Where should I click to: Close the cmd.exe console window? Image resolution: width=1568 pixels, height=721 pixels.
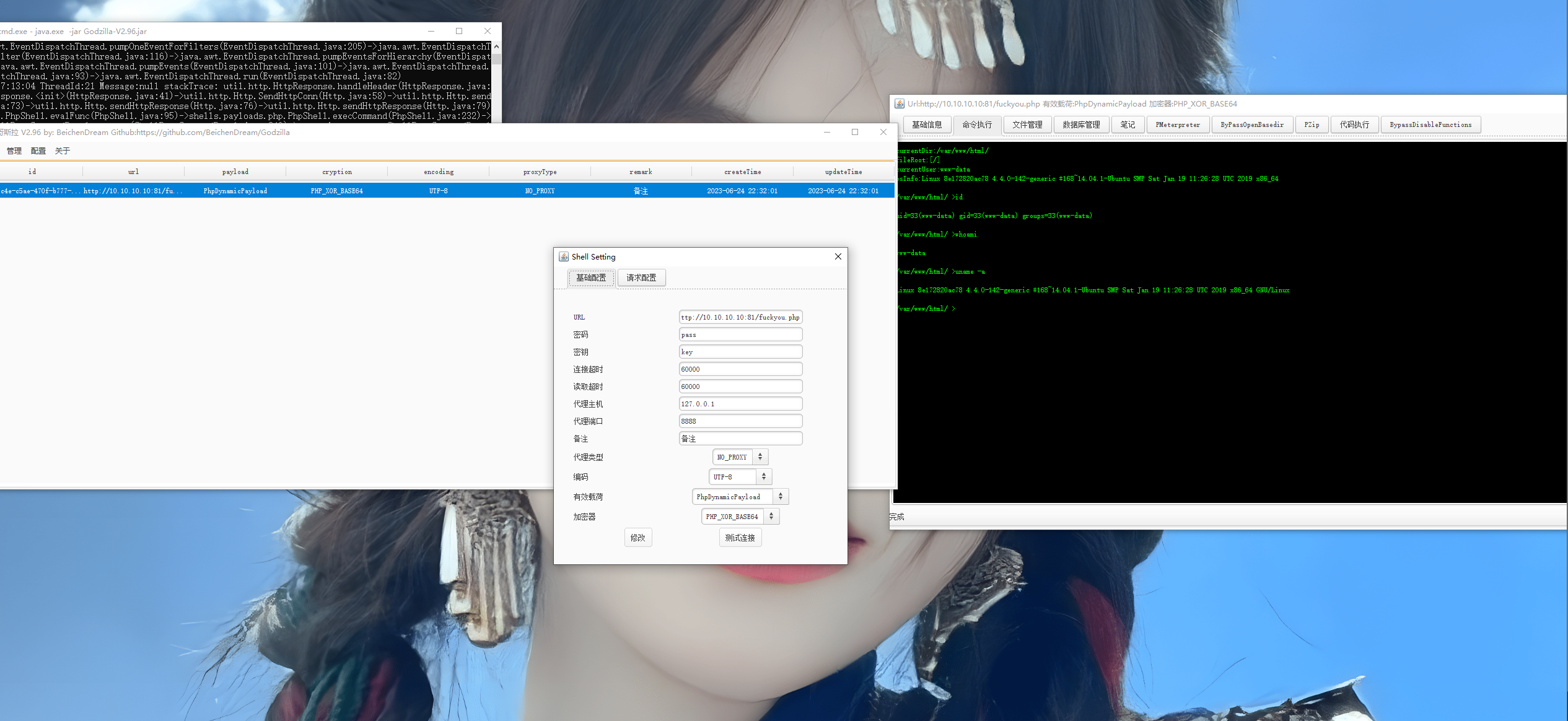[x=488, y=31]
